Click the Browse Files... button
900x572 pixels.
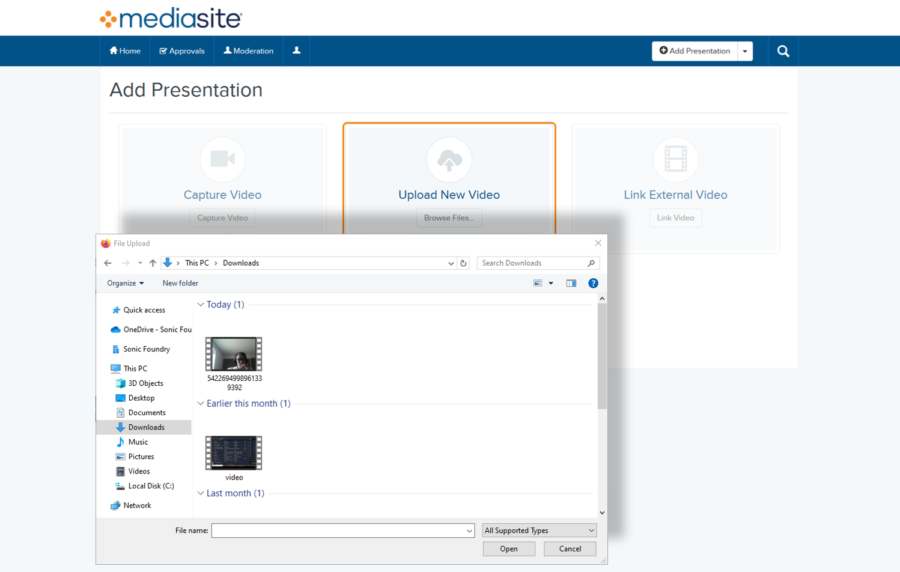point(449,218)
